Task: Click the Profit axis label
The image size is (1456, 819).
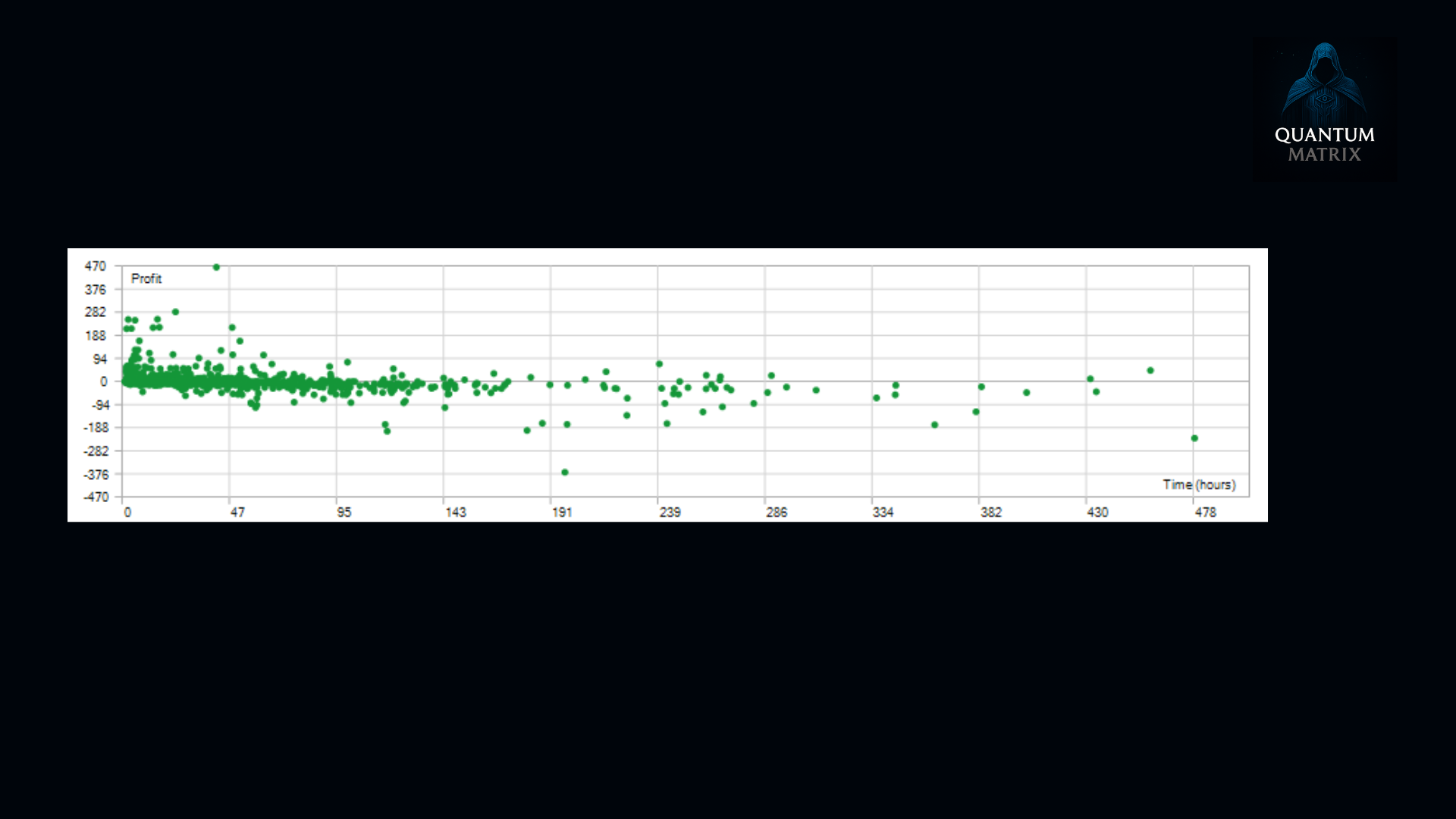Action: (x=146, y=278)
